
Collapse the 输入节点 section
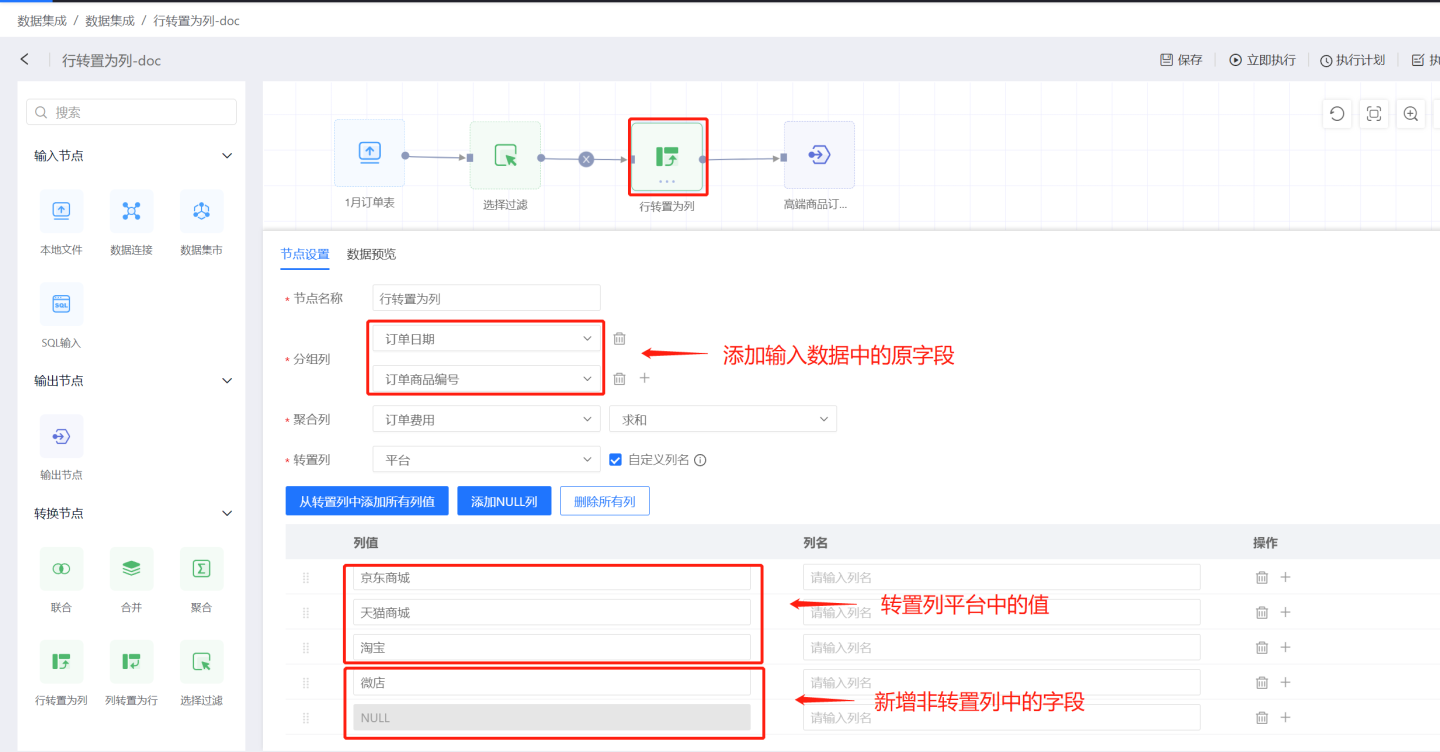click(227, 156)
